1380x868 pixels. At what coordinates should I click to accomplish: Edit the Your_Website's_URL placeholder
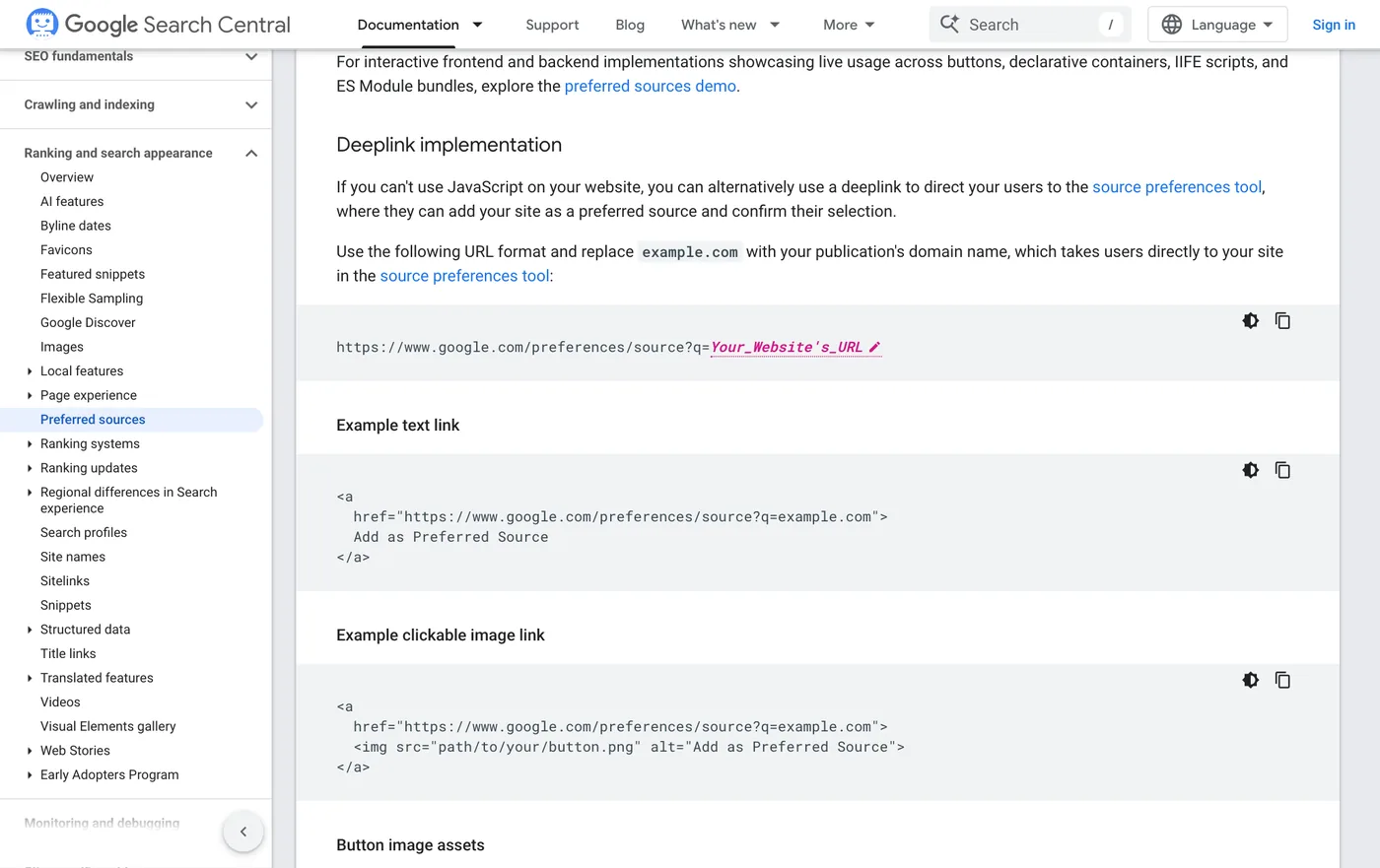795,347
